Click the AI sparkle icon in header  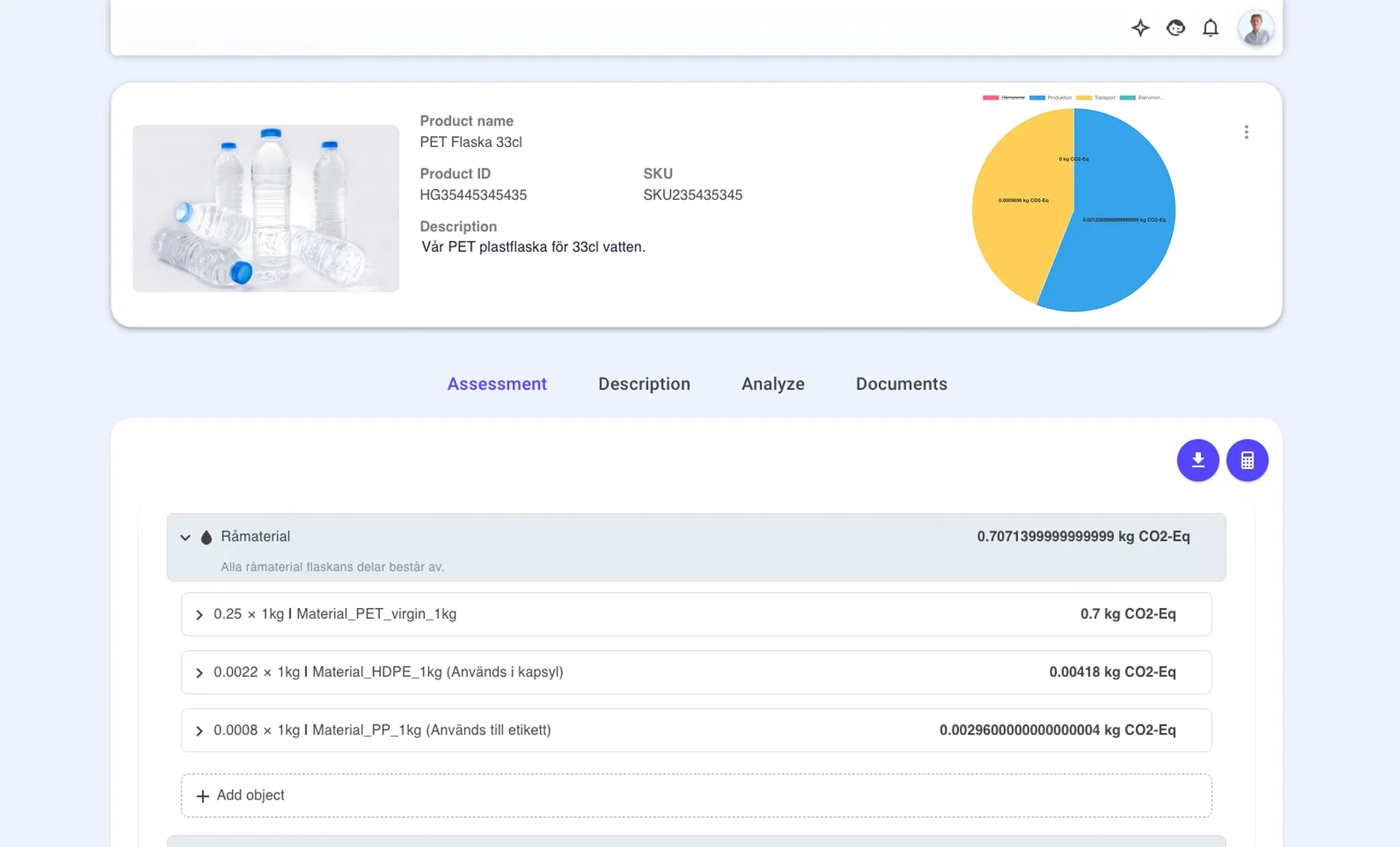pyautogui.click(x=1140, y=28)
